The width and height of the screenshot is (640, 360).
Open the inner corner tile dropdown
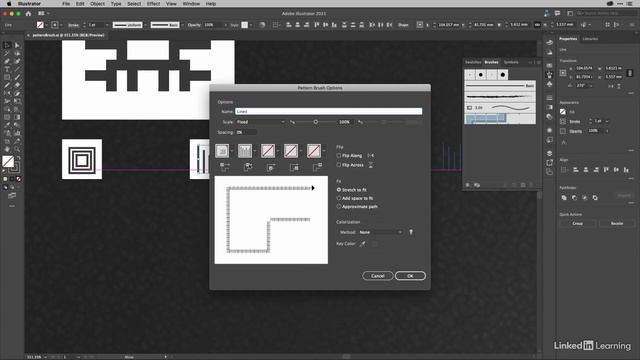278,151
